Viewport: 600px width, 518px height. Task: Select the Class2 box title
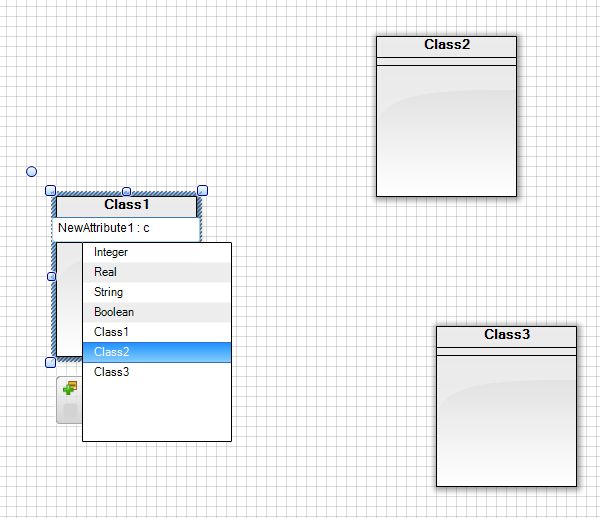point(447,46)
